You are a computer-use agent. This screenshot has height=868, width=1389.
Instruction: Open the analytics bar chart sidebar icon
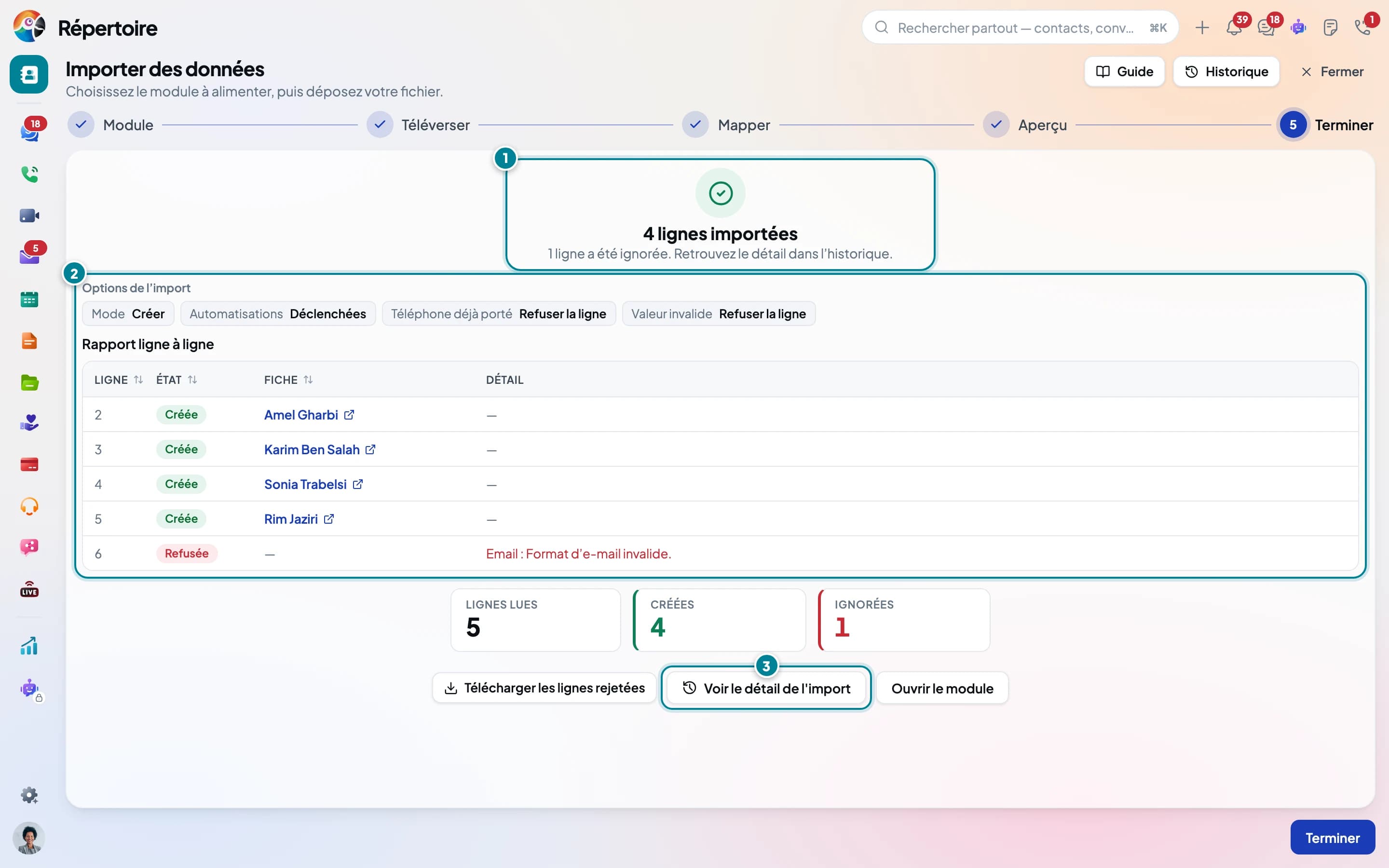click(29, 646)
